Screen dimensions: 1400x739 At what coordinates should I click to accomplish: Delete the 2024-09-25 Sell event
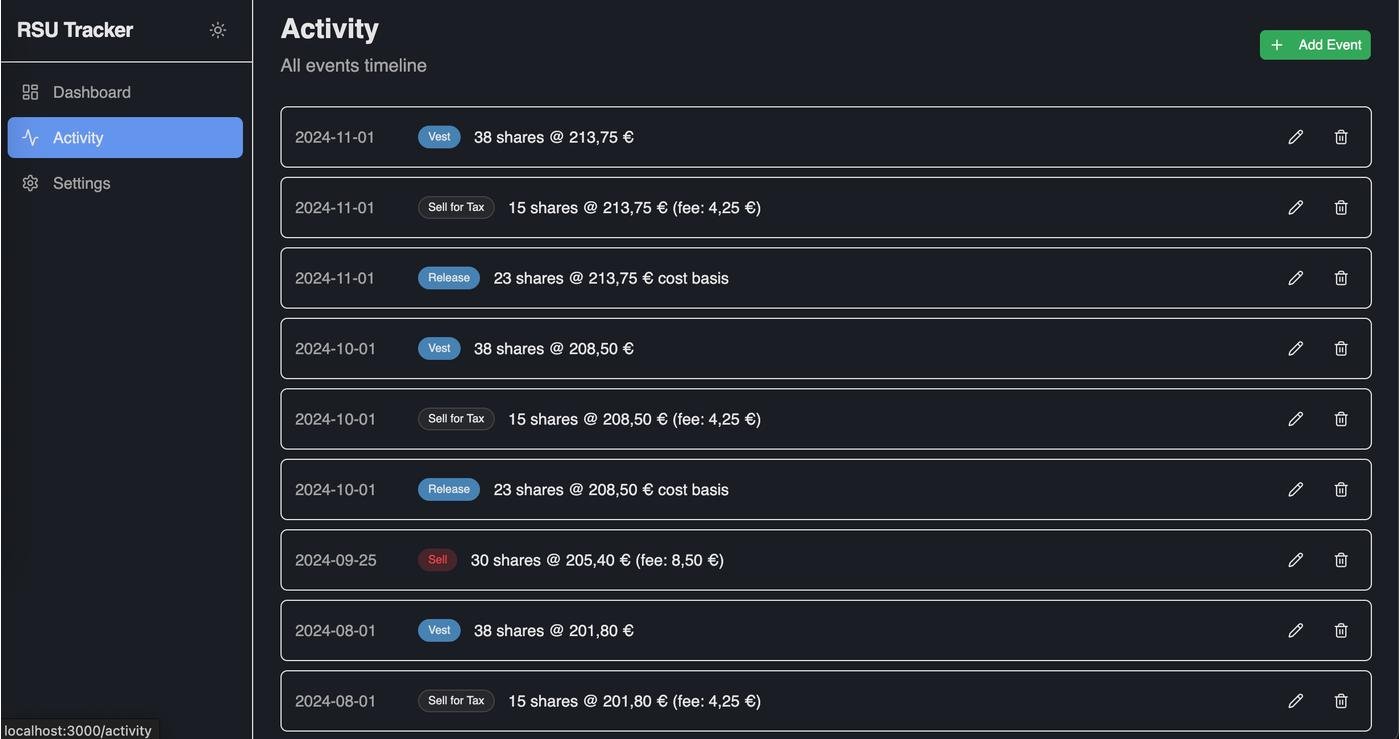(1341, 560)
